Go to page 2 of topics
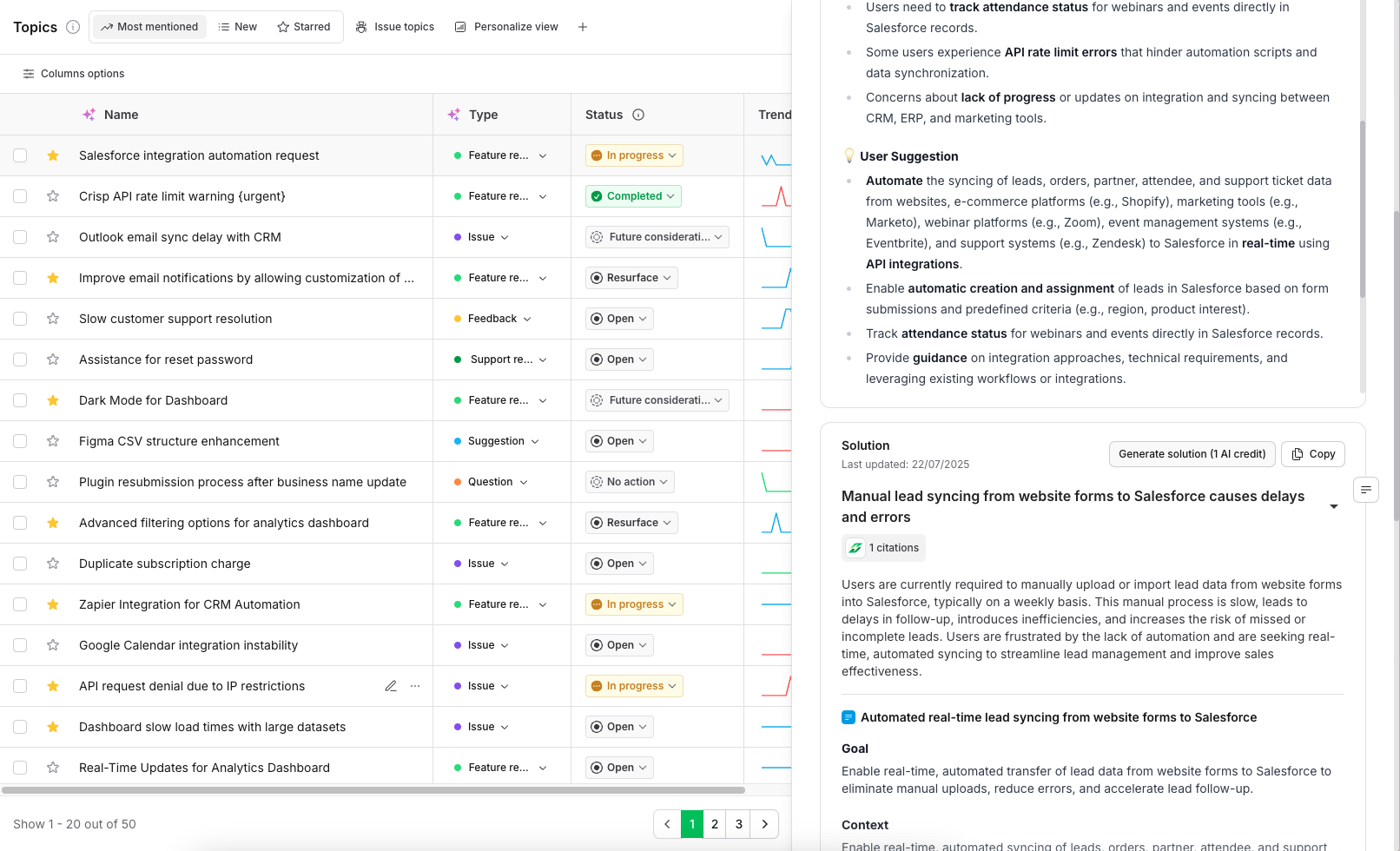 715,824
